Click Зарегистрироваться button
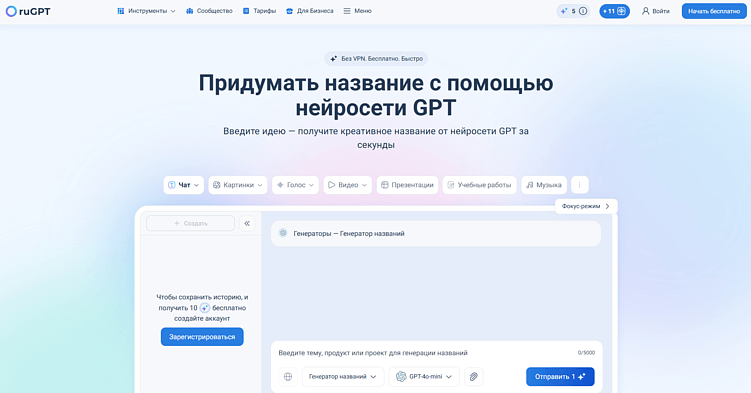Image resolution: width=751 pixels, height=393 pixels. (202, 337)
